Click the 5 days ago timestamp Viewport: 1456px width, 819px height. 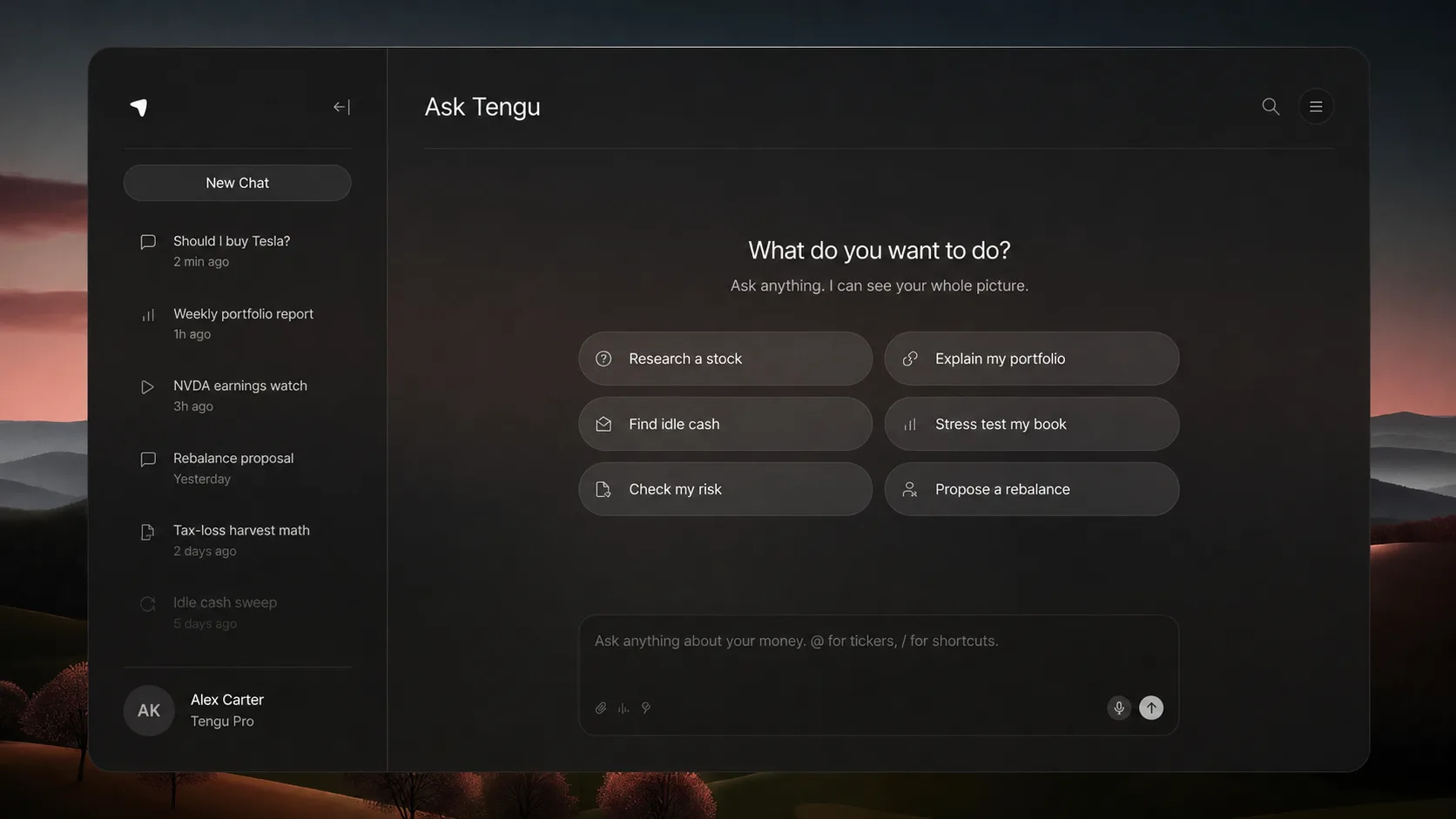205,624
